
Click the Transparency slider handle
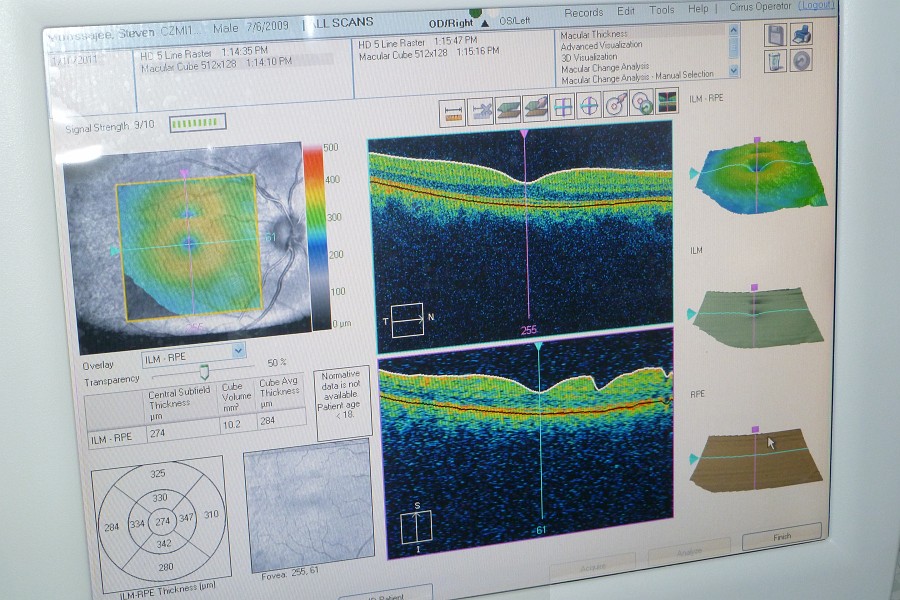click(205, 372)
